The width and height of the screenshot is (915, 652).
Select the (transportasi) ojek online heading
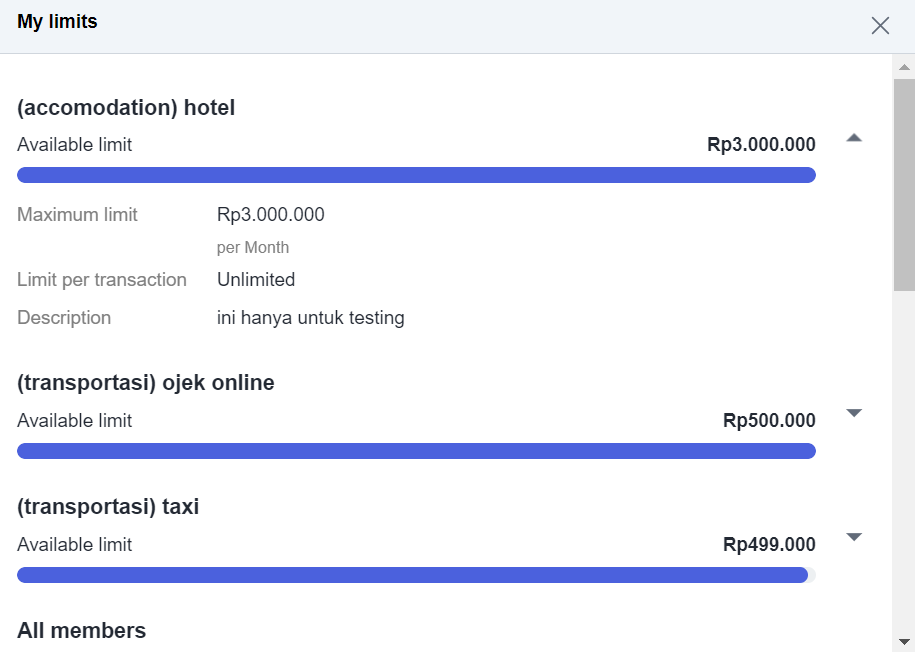[146, 383]
